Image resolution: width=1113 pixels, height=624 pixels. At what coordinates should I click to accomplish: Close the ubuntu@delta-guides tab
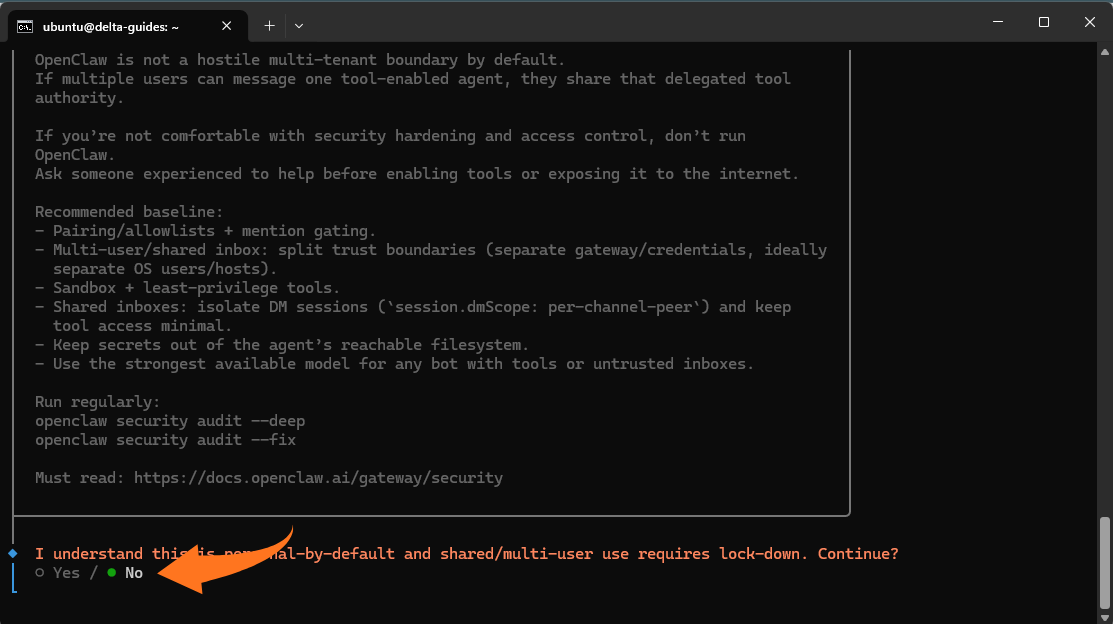coord(232,27)
